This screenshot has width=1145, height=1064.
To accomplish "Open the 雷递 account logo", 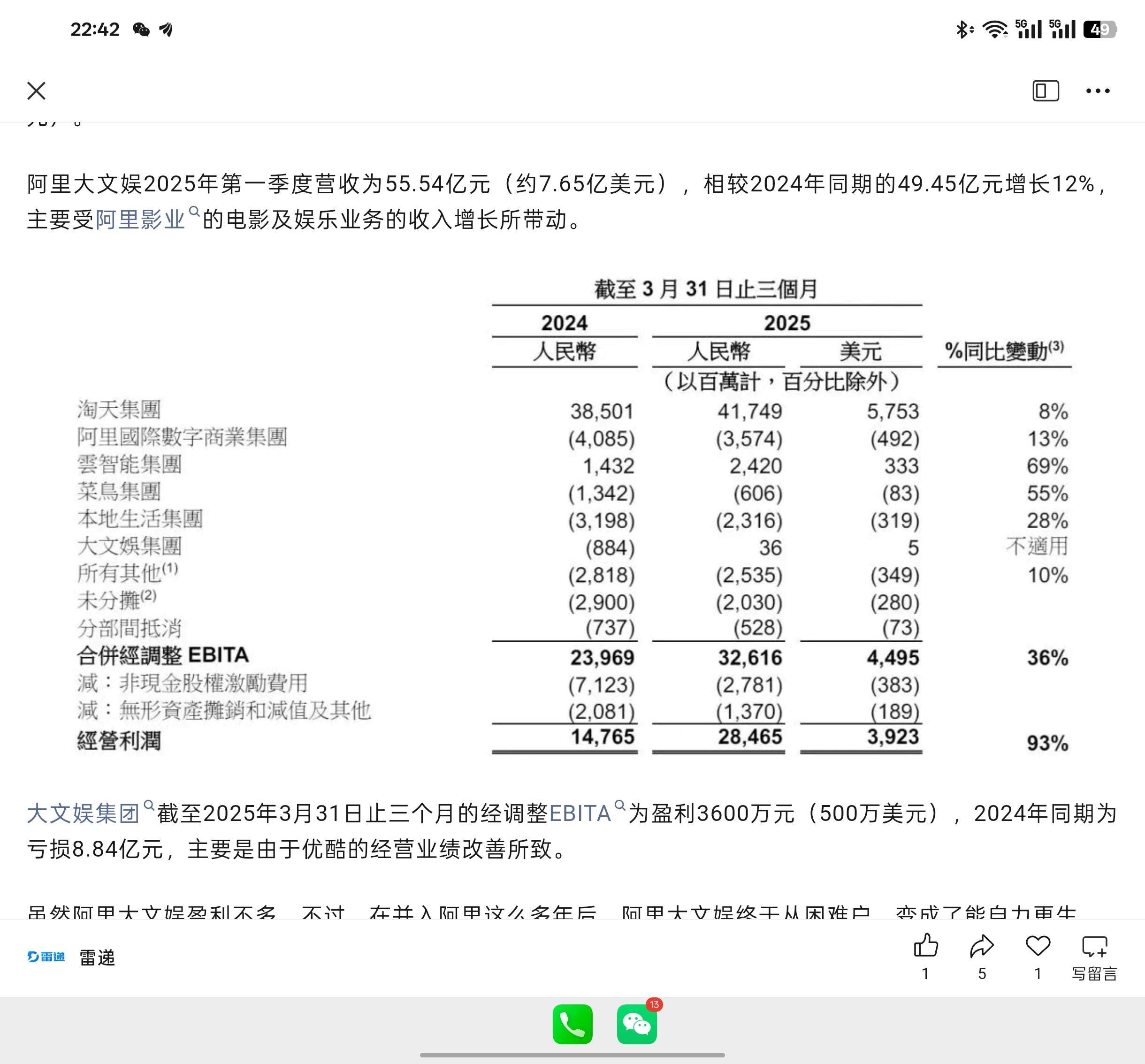I will pos(46,956).
